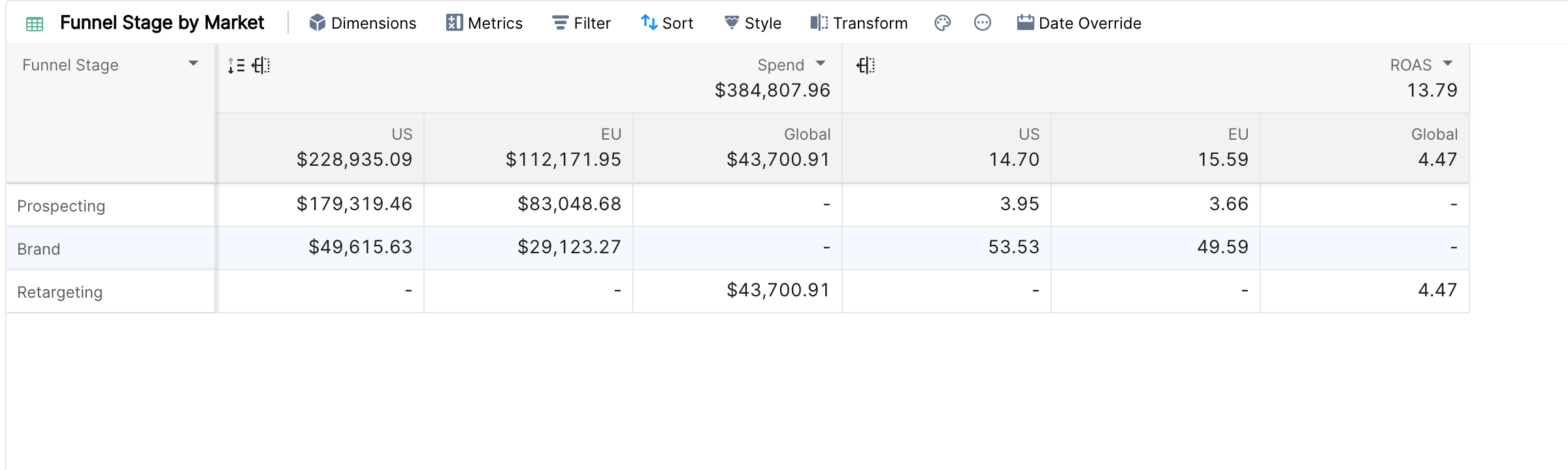Expand the Funnel Stage dropdown arrow
Viewport: 1568px width, 470px height.
193,63
